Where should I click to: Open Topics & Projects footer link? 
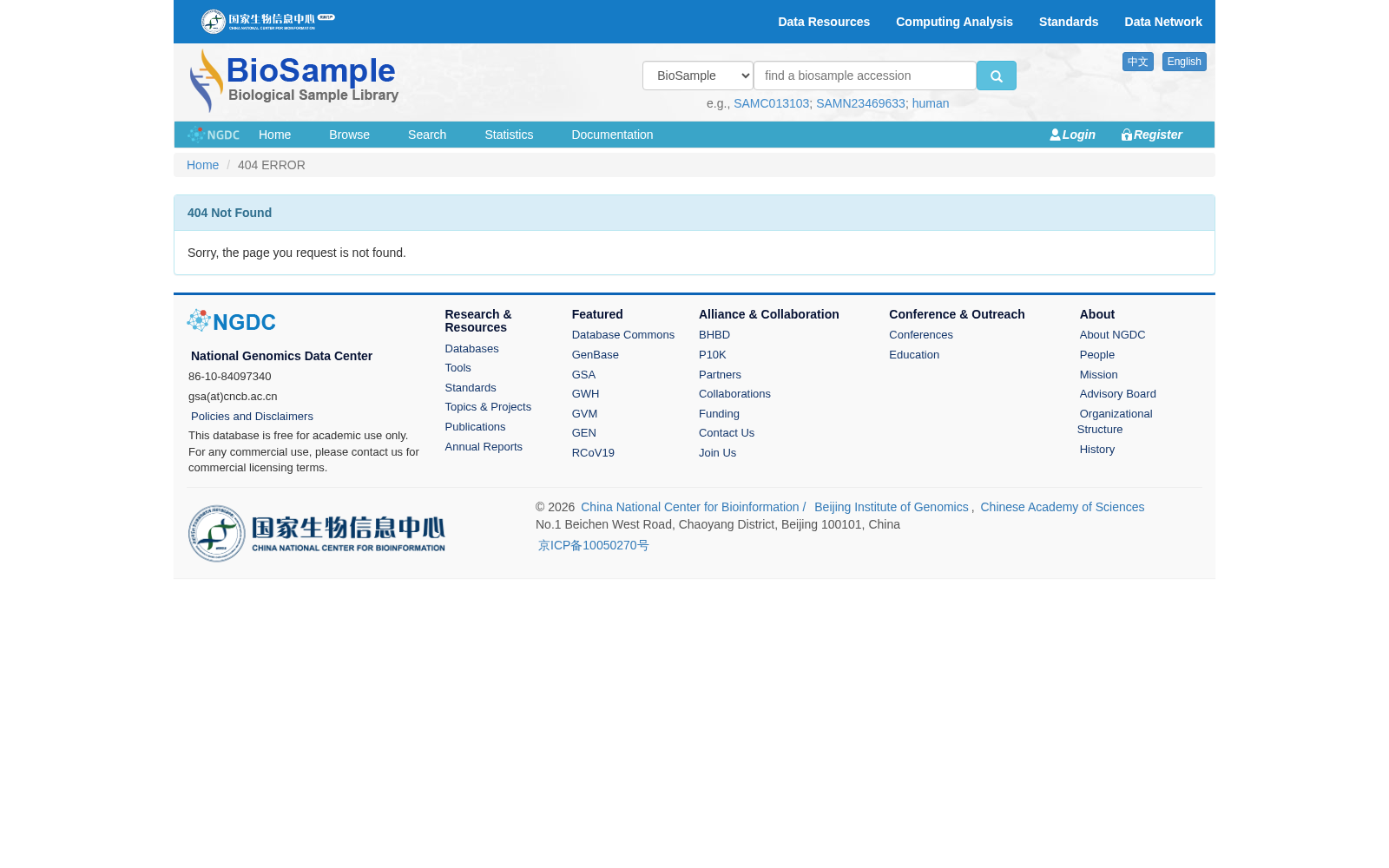tap(488, 407)
